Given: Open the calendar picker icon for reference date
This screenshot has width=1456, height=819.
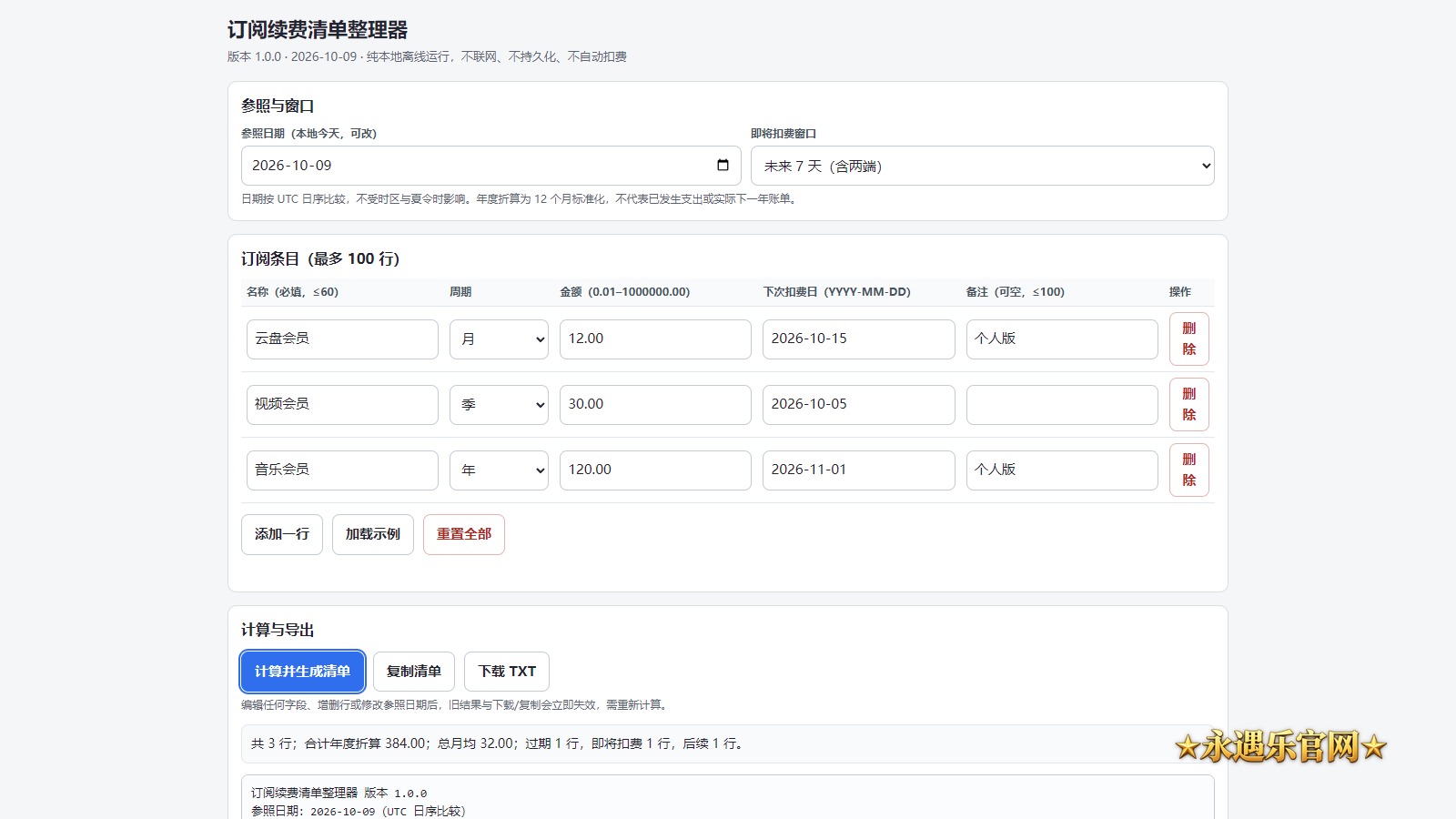Looking at the screenshot, I should coord(723,165).
